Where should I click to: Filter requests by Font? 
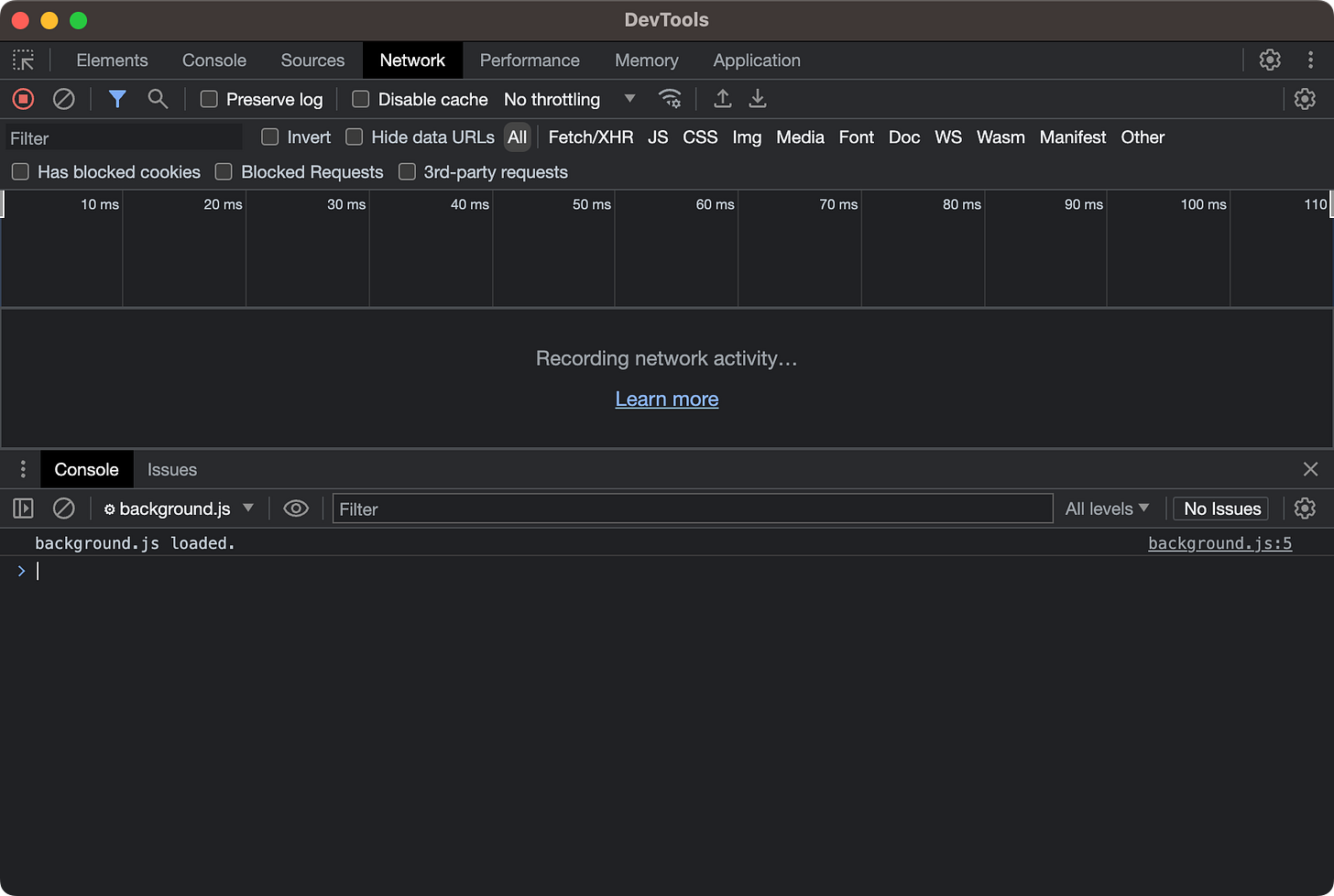point(857,137)
